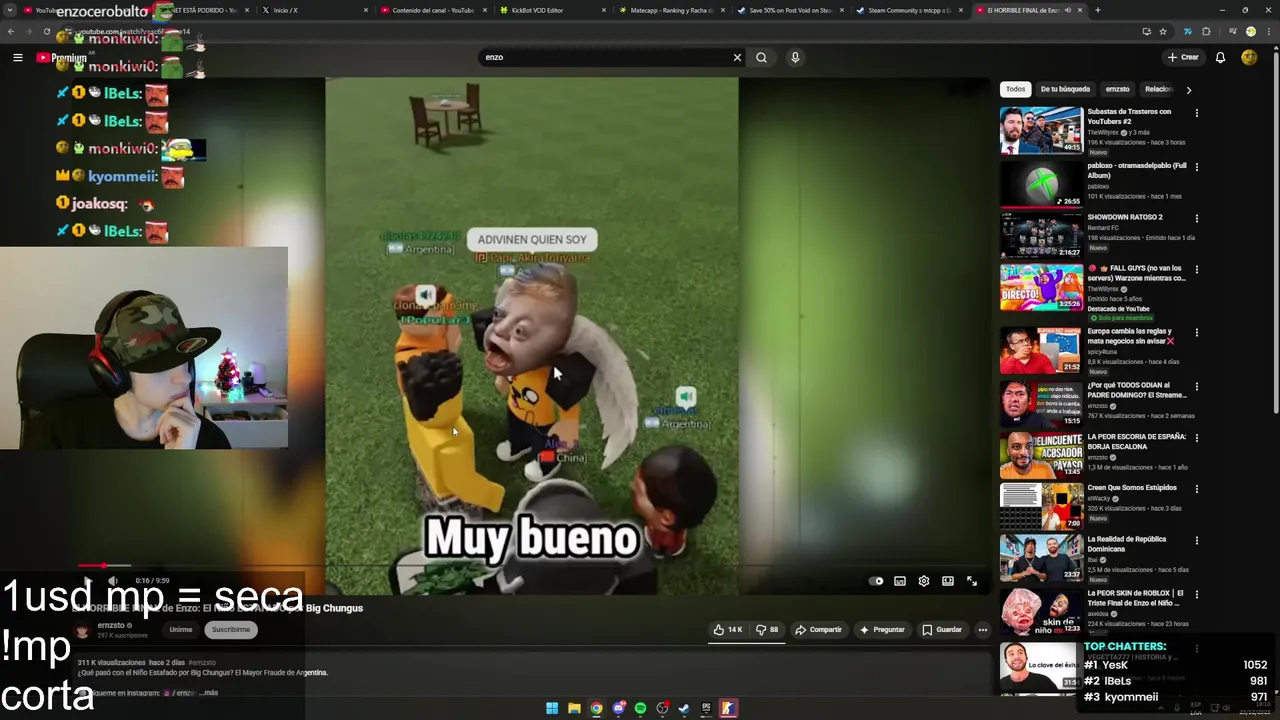Open 'SHOWDOWN RATOSO 2' video title

[1125, 217]
